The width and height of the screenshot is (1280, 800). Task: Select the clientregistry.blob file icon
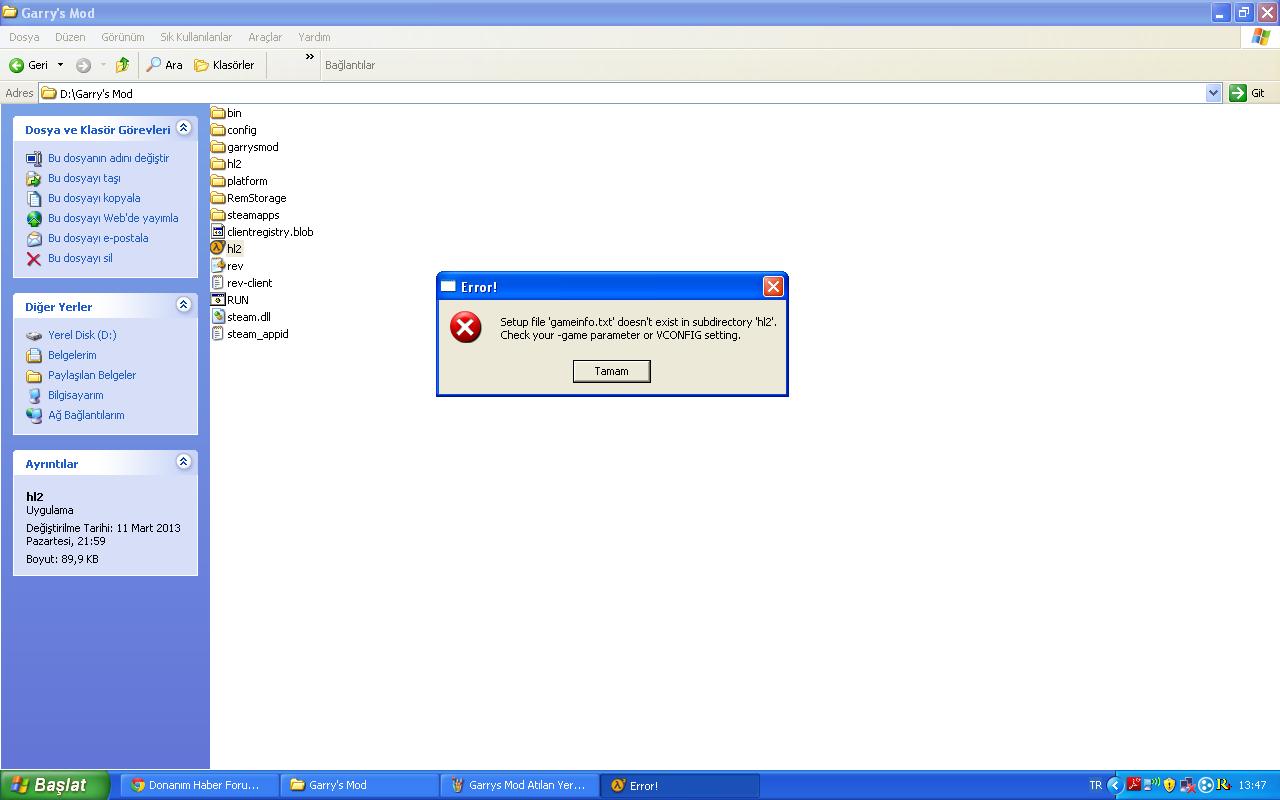pos(218,232)
